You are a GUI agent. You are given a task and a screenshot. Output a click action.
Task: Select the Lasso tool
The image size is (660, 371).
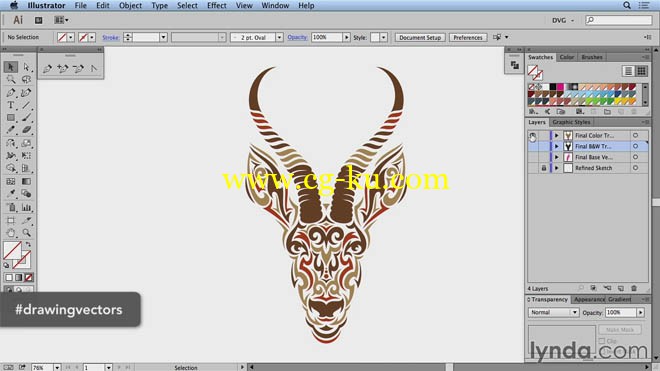tap(27, 80)
